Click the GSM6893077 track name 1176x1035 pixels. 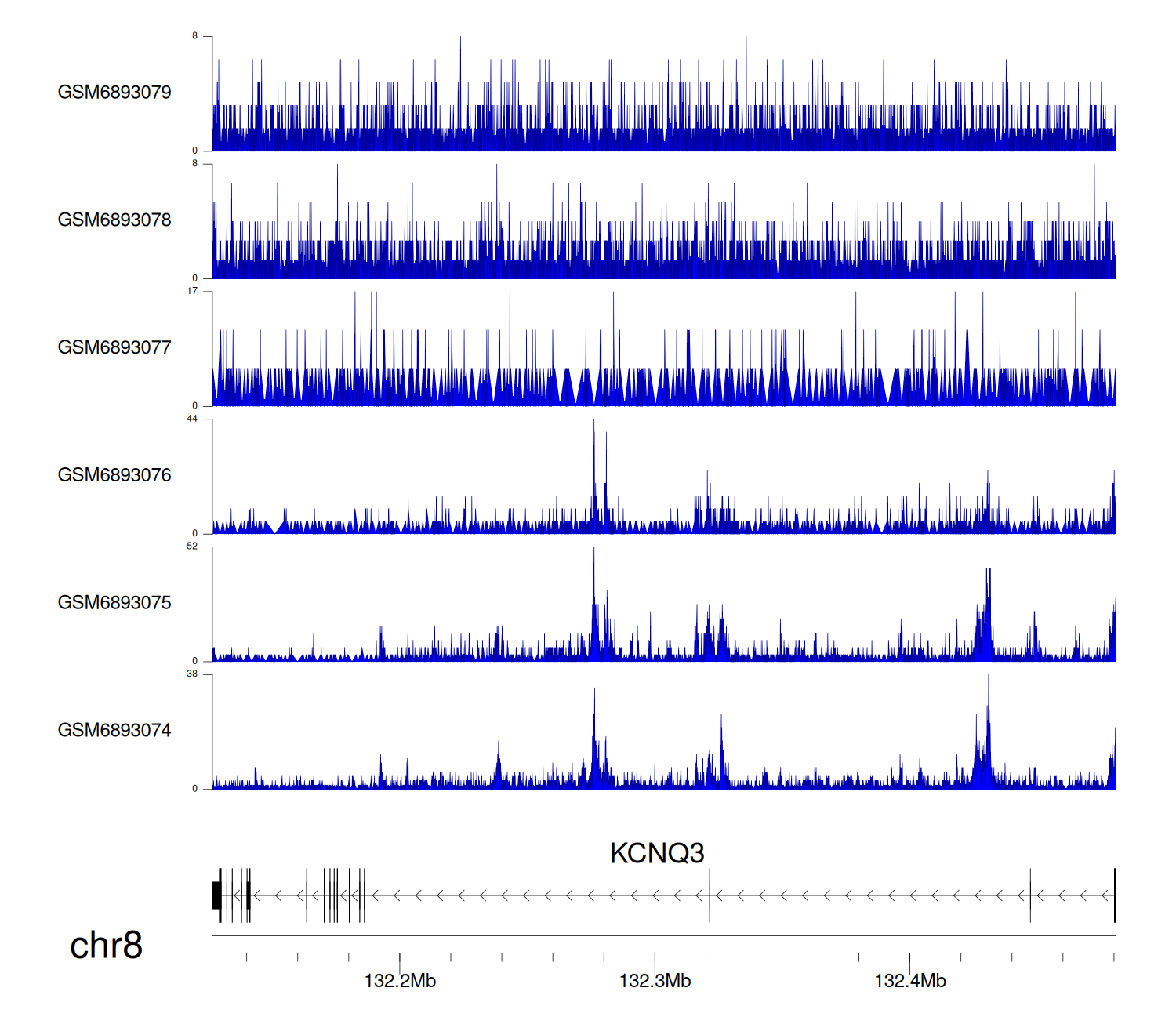[x=114, y=348]
